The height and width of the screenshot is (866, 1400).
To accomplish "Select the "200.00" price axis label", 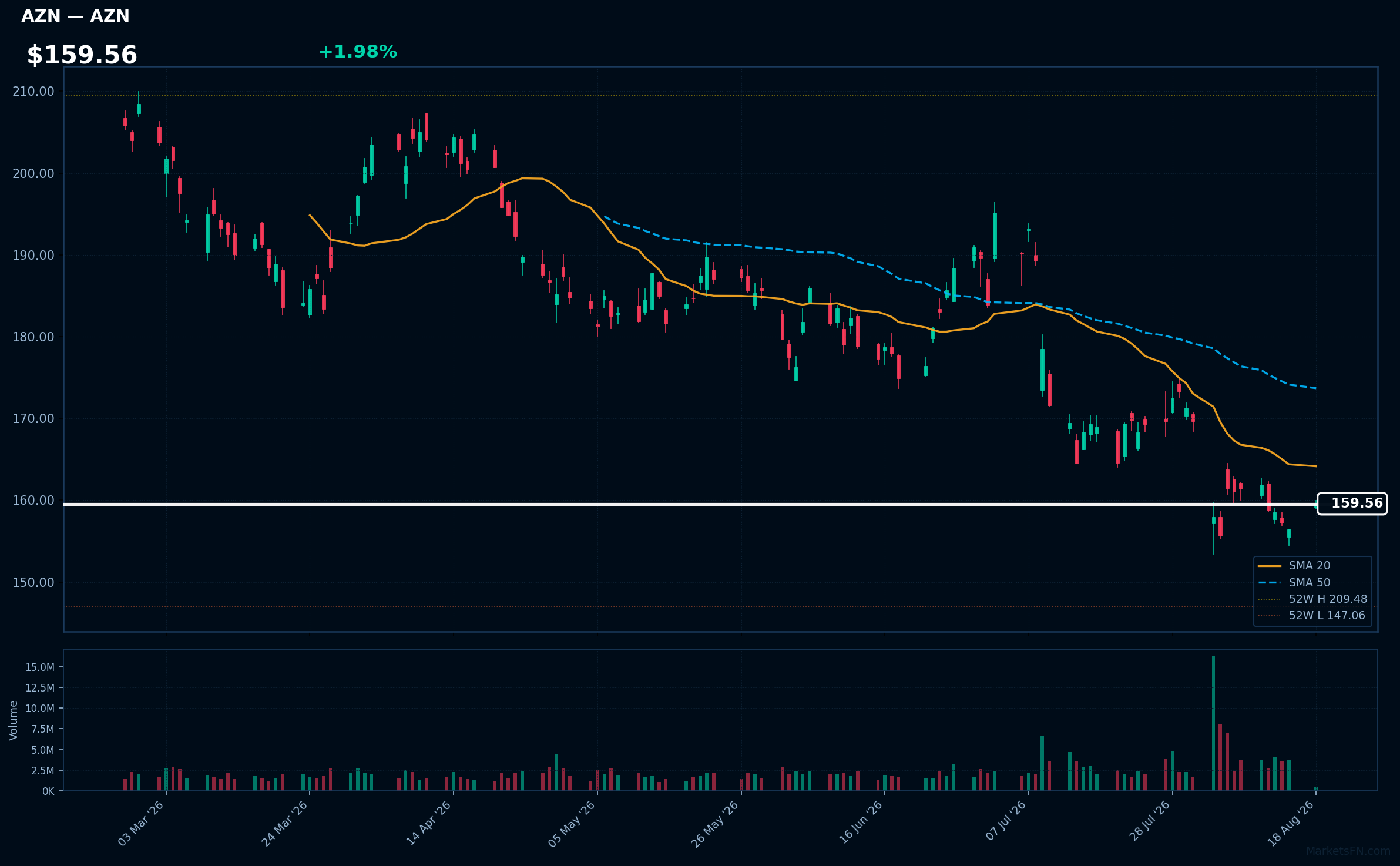I will (33, 173).
